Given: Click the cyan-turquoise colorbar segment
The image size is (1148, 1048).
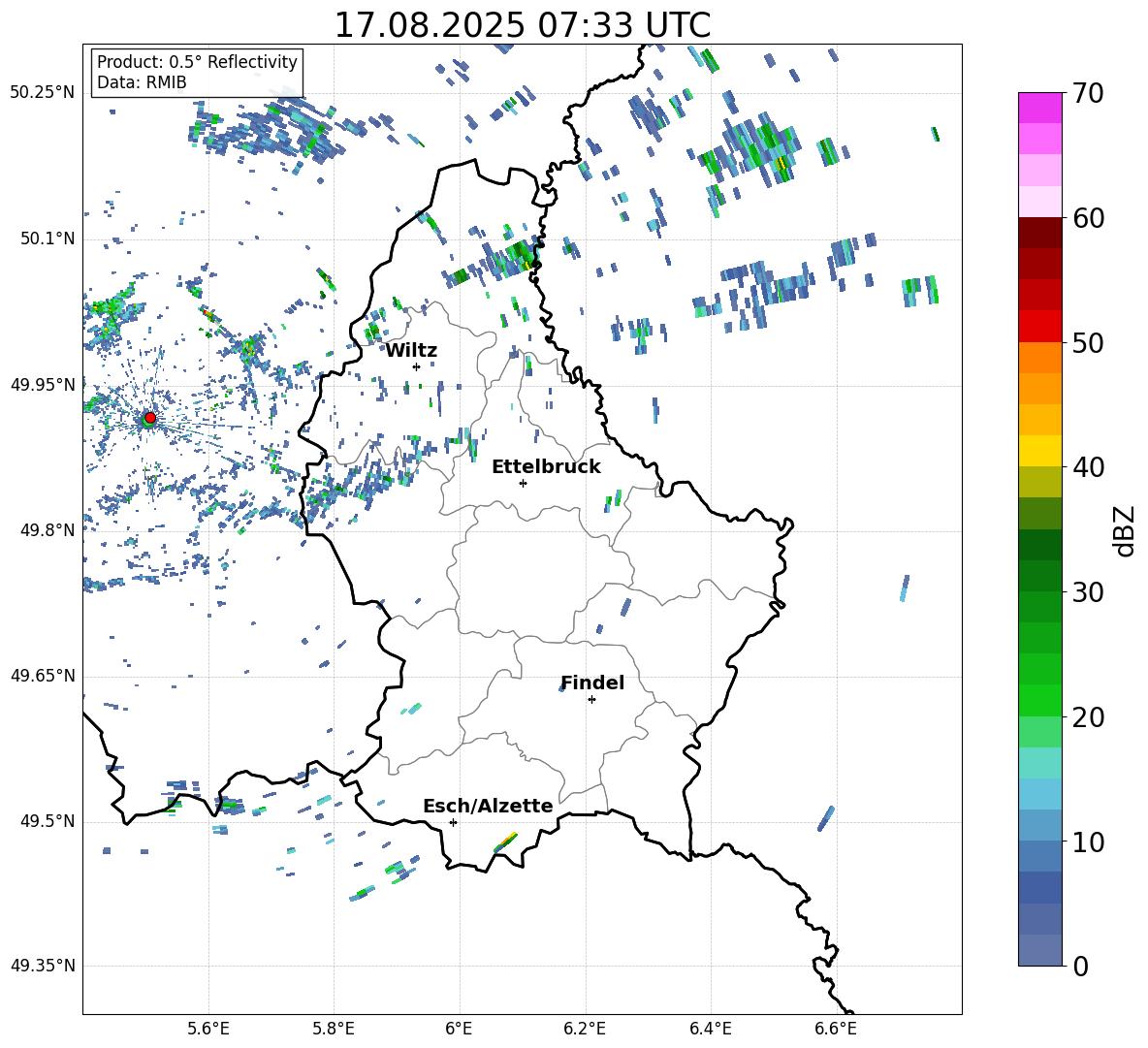Looking at the screenshot, I should point(1039,763).
